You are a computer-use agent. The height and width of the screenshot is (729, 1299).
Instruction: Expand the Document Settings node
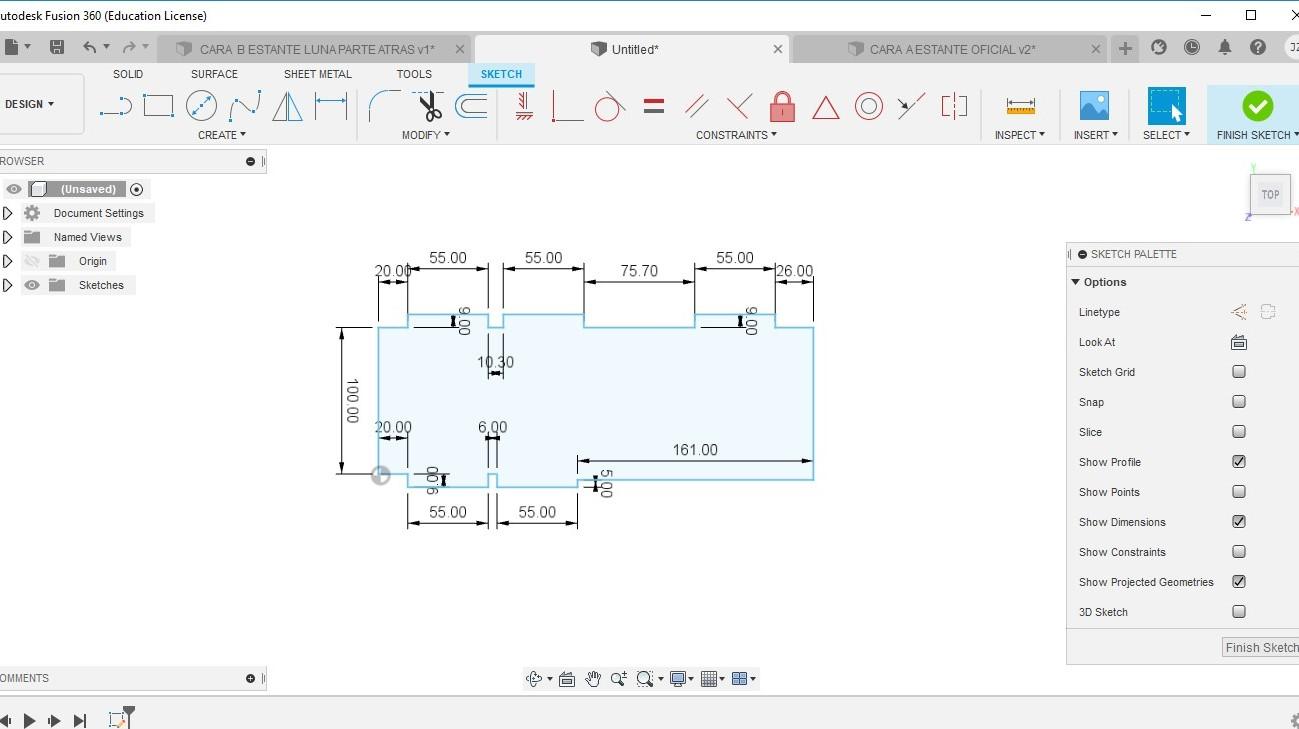(x=8, y=213)
